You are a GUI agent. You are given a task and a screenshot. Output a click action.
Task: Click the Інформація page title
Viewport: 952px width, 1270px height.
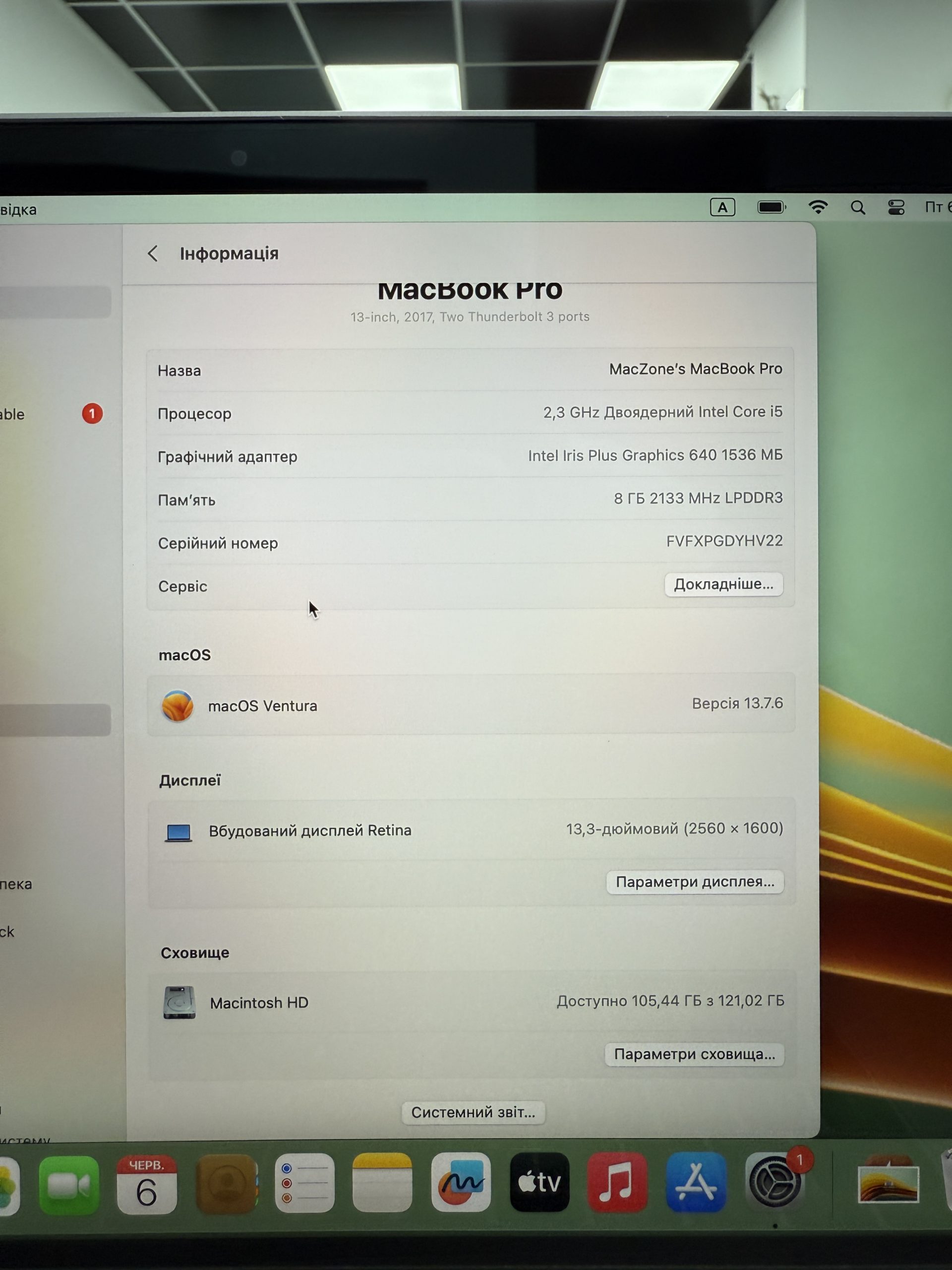(x=229, y=253)
